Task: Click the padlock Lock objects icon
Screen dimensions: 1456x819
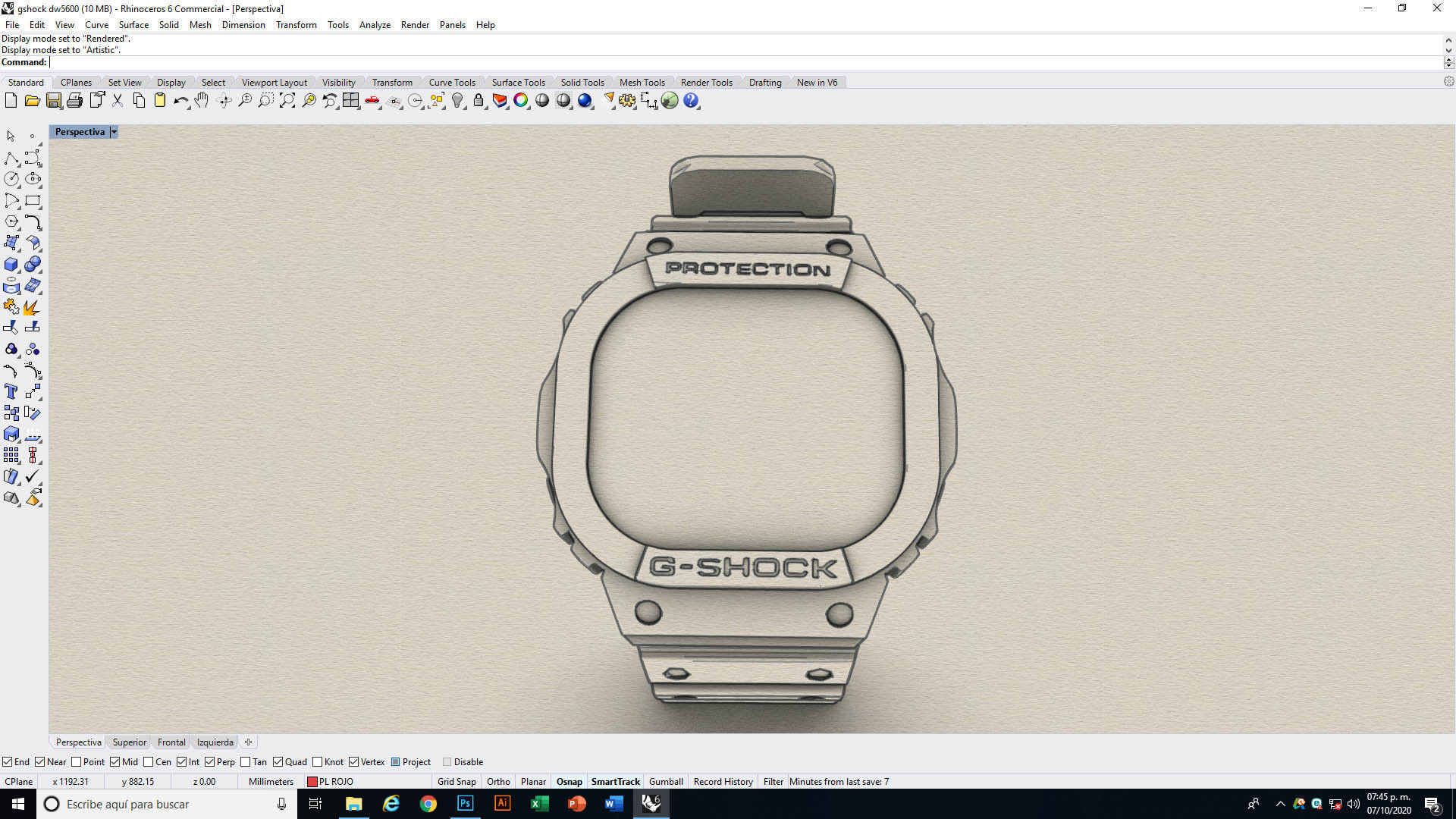Action: pos(479,100)
